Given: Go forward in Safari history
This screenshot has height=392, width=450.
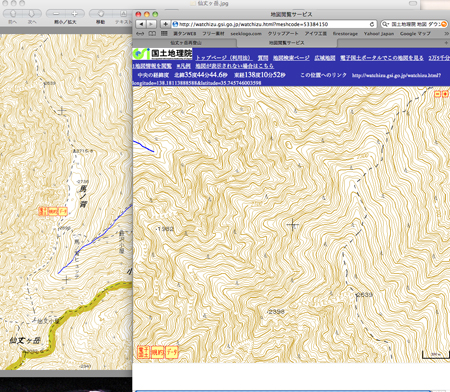Looking at the screenshot, I should [151, 24].
